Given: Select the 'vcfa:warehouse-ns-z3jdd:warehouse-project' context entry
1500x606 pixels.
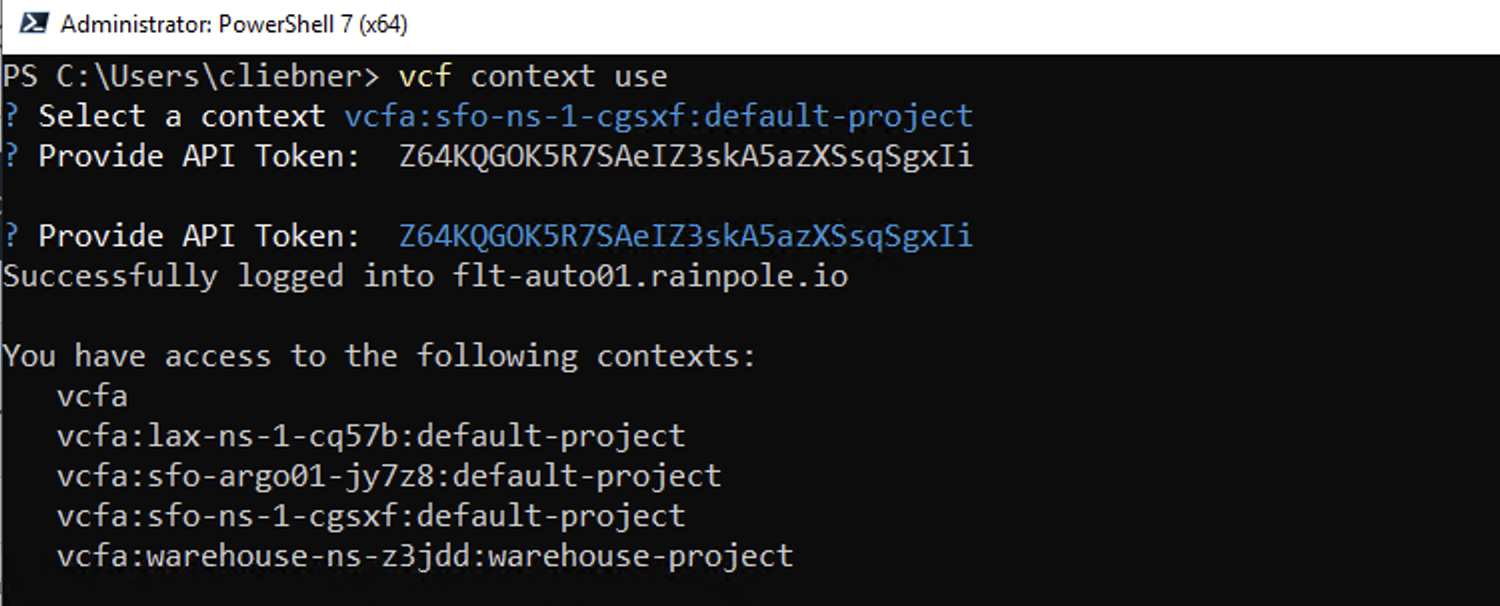Looking at the screenshot, I should (x=425, y=556).
